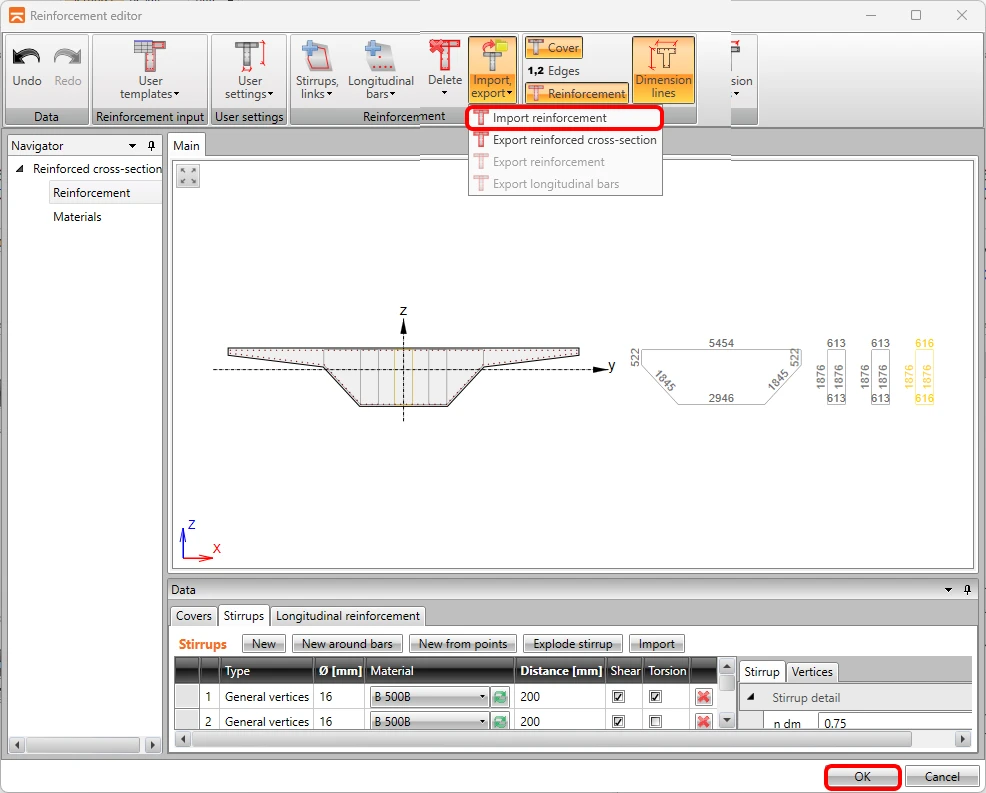Uncheck Torsion checkbox for stirrup 1
Viewport: 986px width, 793px height.
655,697
